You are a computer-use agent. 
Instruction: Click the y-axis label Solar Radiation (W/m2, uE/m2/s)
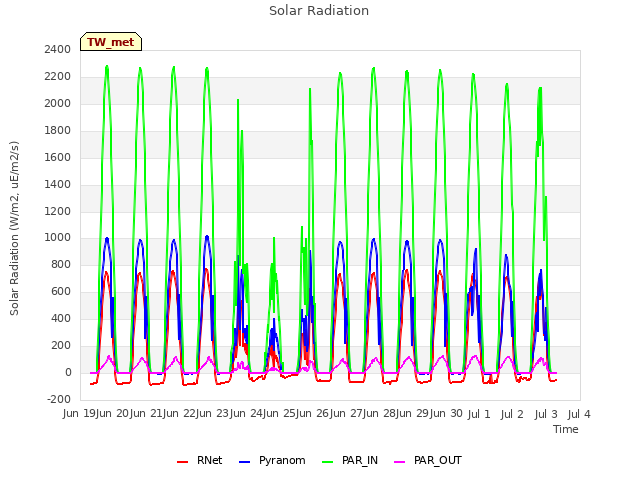(x=14, y=228)
